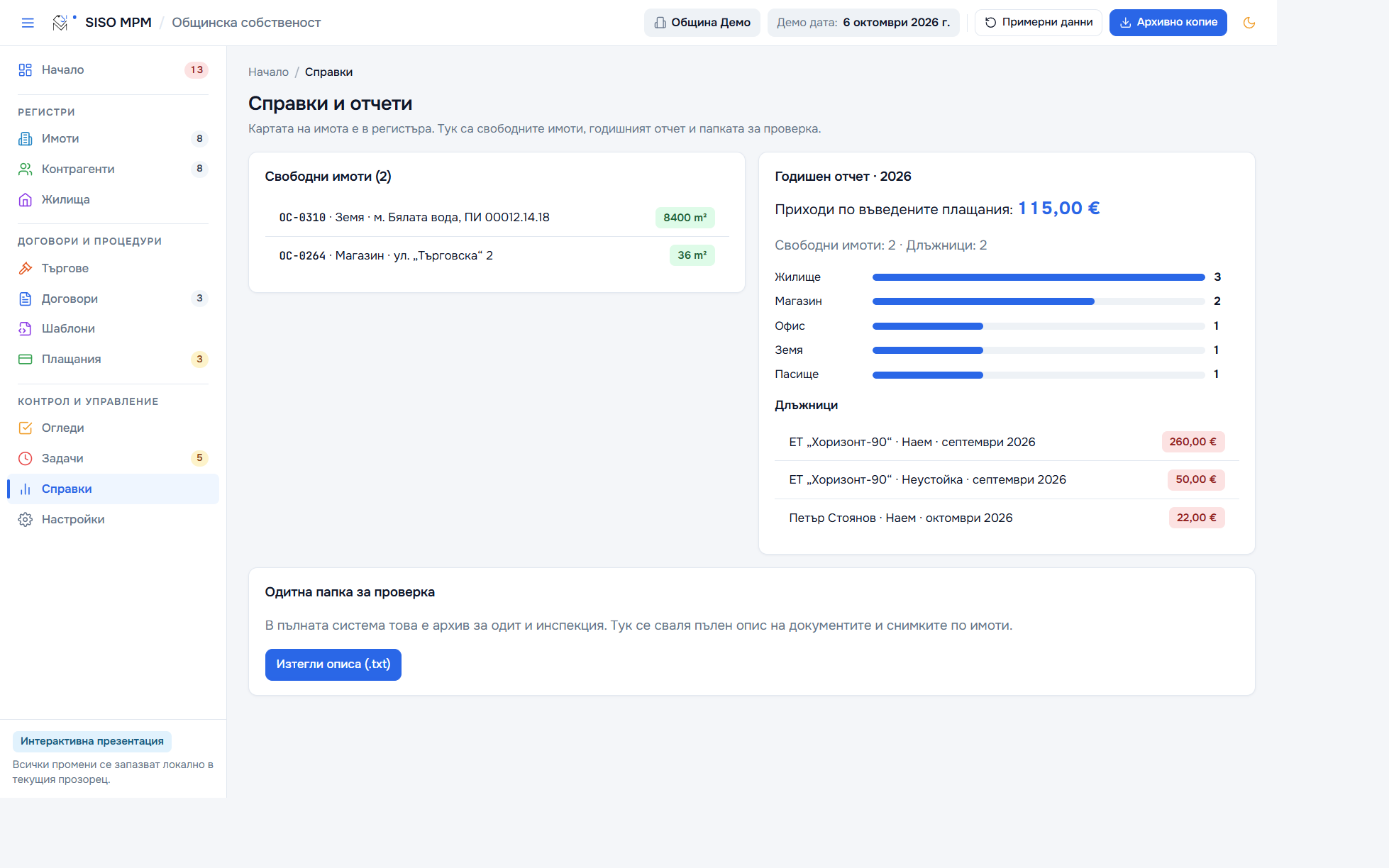Change the Демо дата value

(x=863, y=23)
